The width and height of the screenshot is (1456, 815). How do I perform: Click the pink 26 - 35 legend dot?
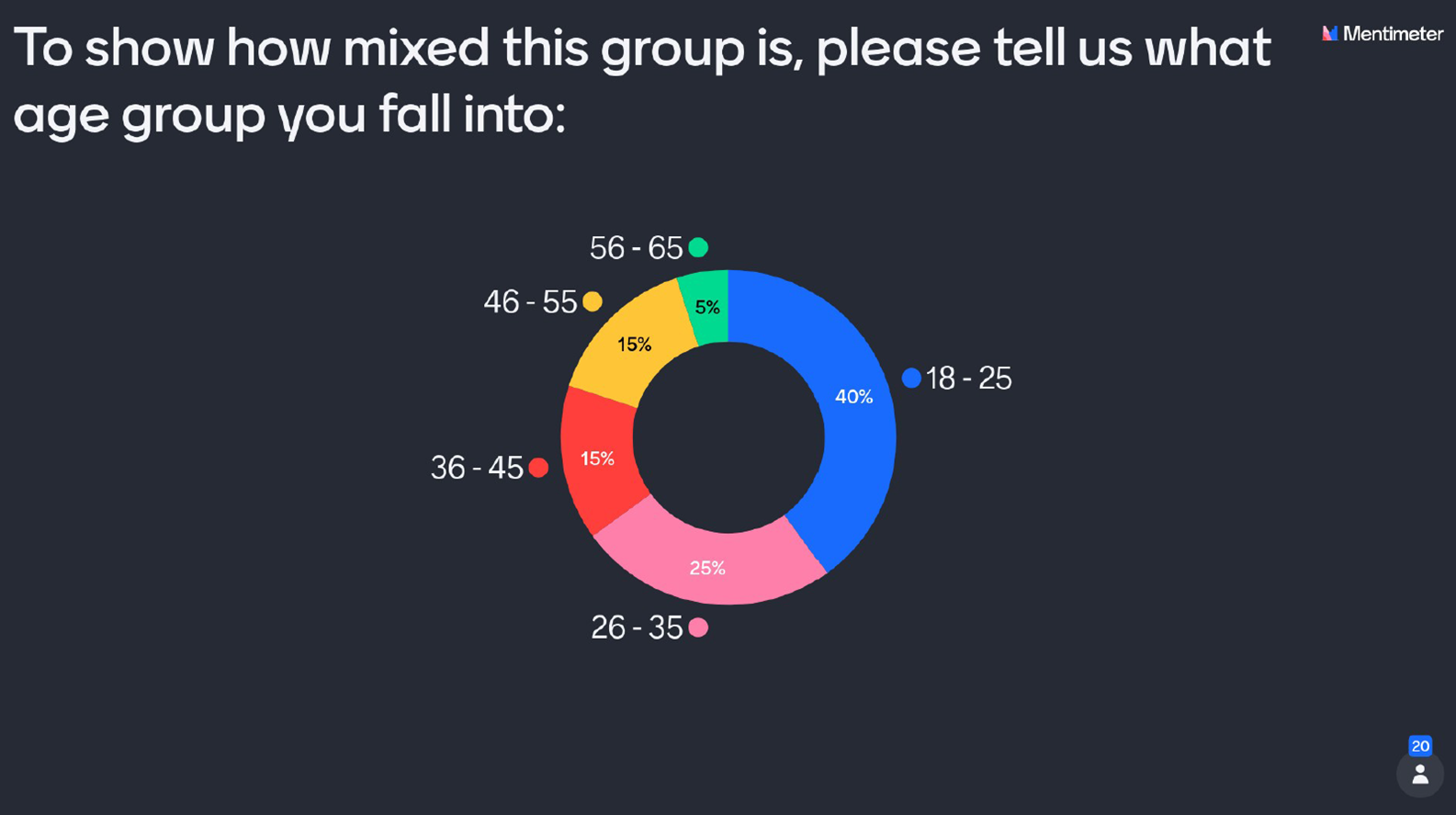[x=698, y=628]
